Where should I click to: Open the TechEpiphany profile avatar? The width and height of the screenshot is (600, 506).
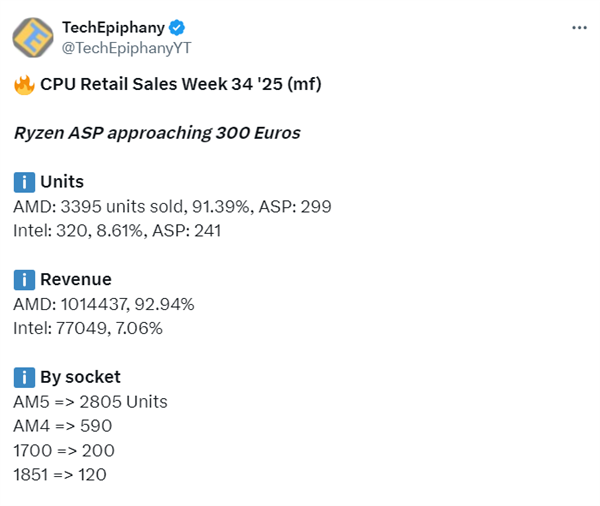pyautogui.click(x=33, y=36)
